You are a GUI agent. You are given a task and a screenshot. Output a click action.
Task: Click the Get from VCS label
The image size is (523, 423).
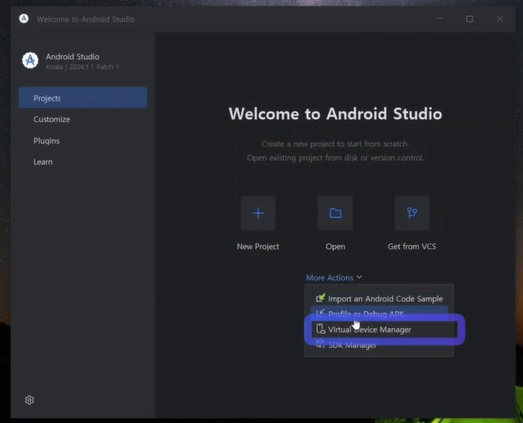click(412, 247)
